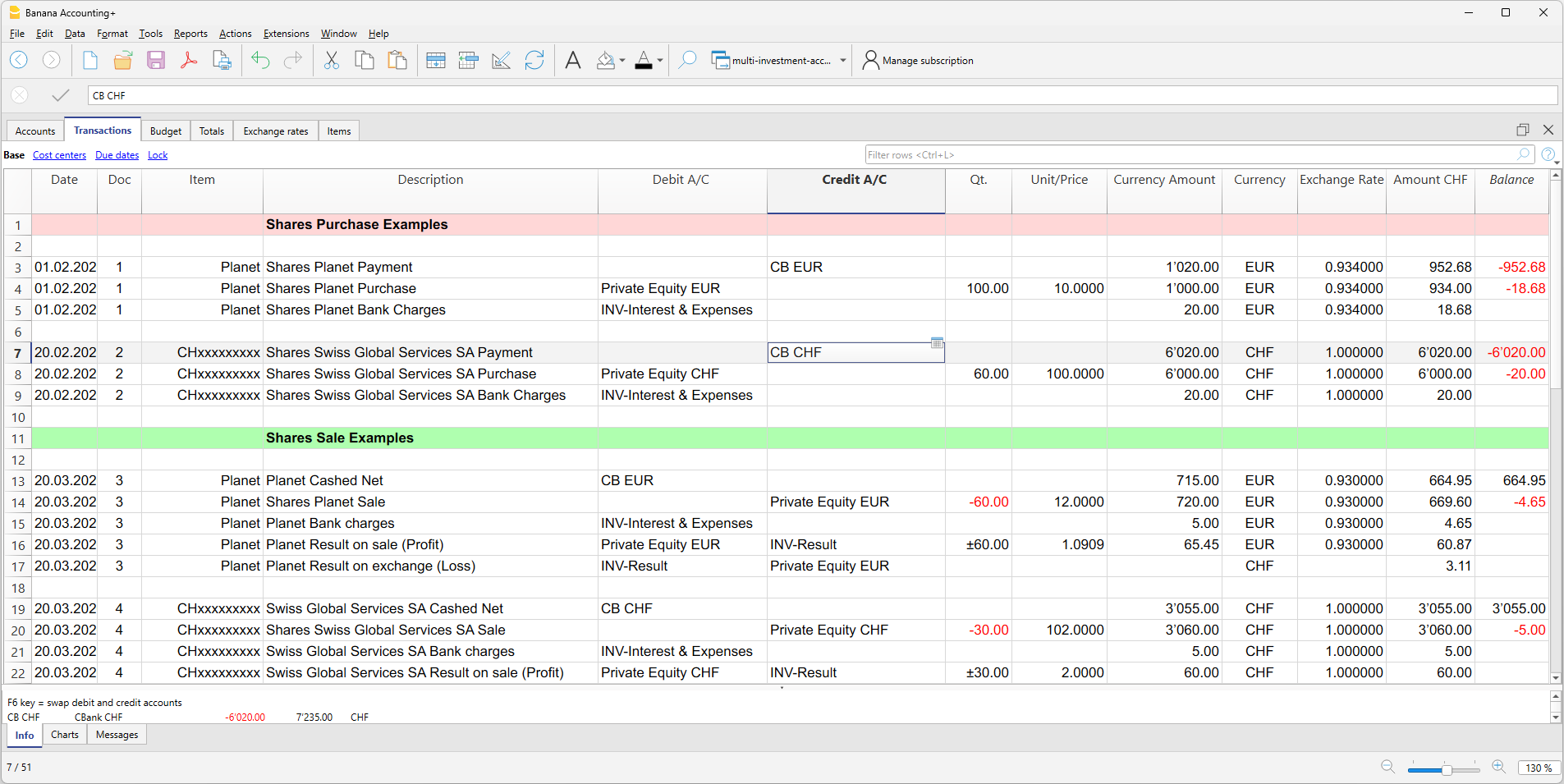Confirm cell edit with checkmark
The image size is (1564, 784).
(60, 95)
